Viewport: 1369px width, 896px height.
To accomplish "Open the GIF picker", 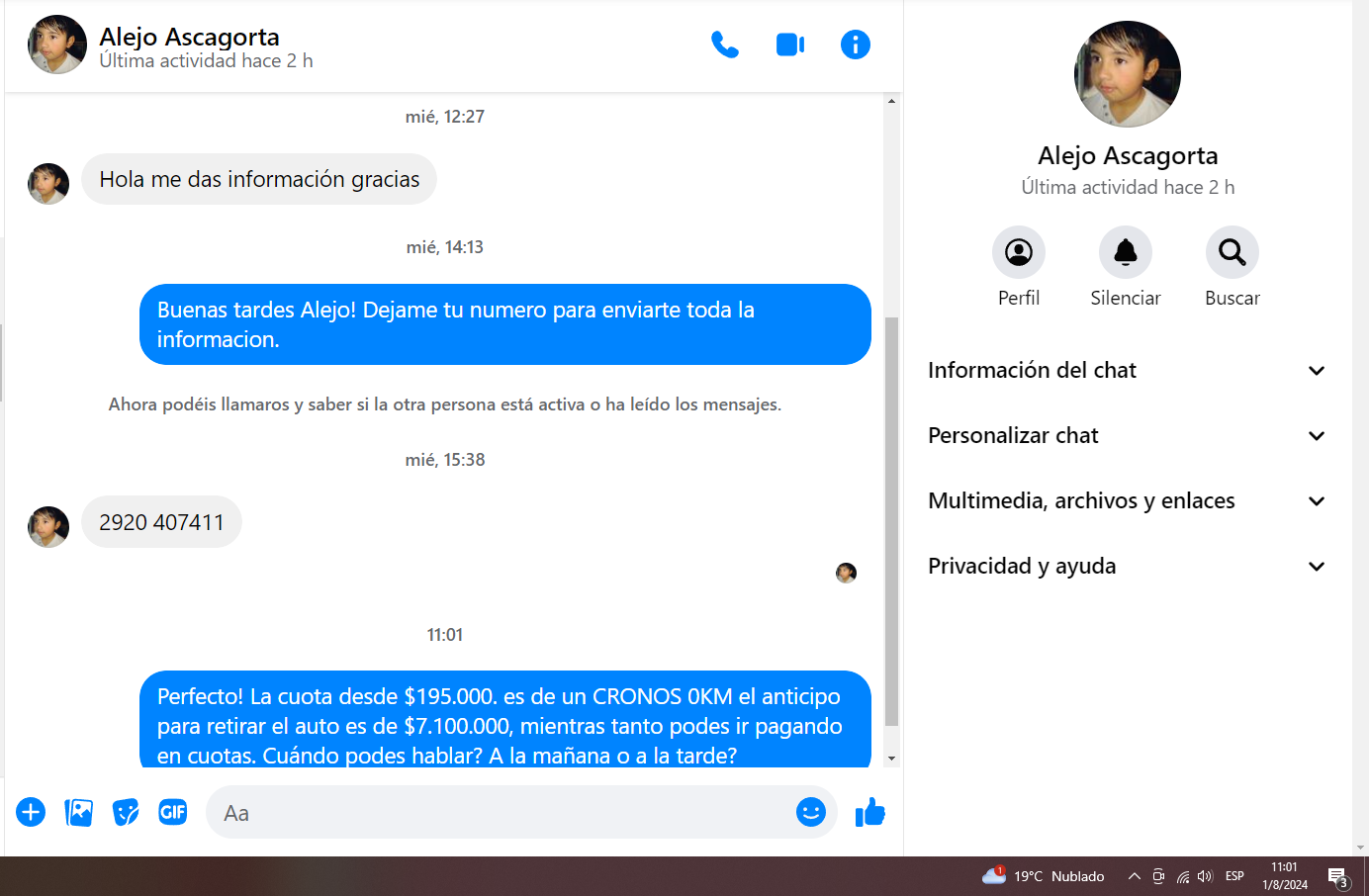I will (x=173, y=812).
